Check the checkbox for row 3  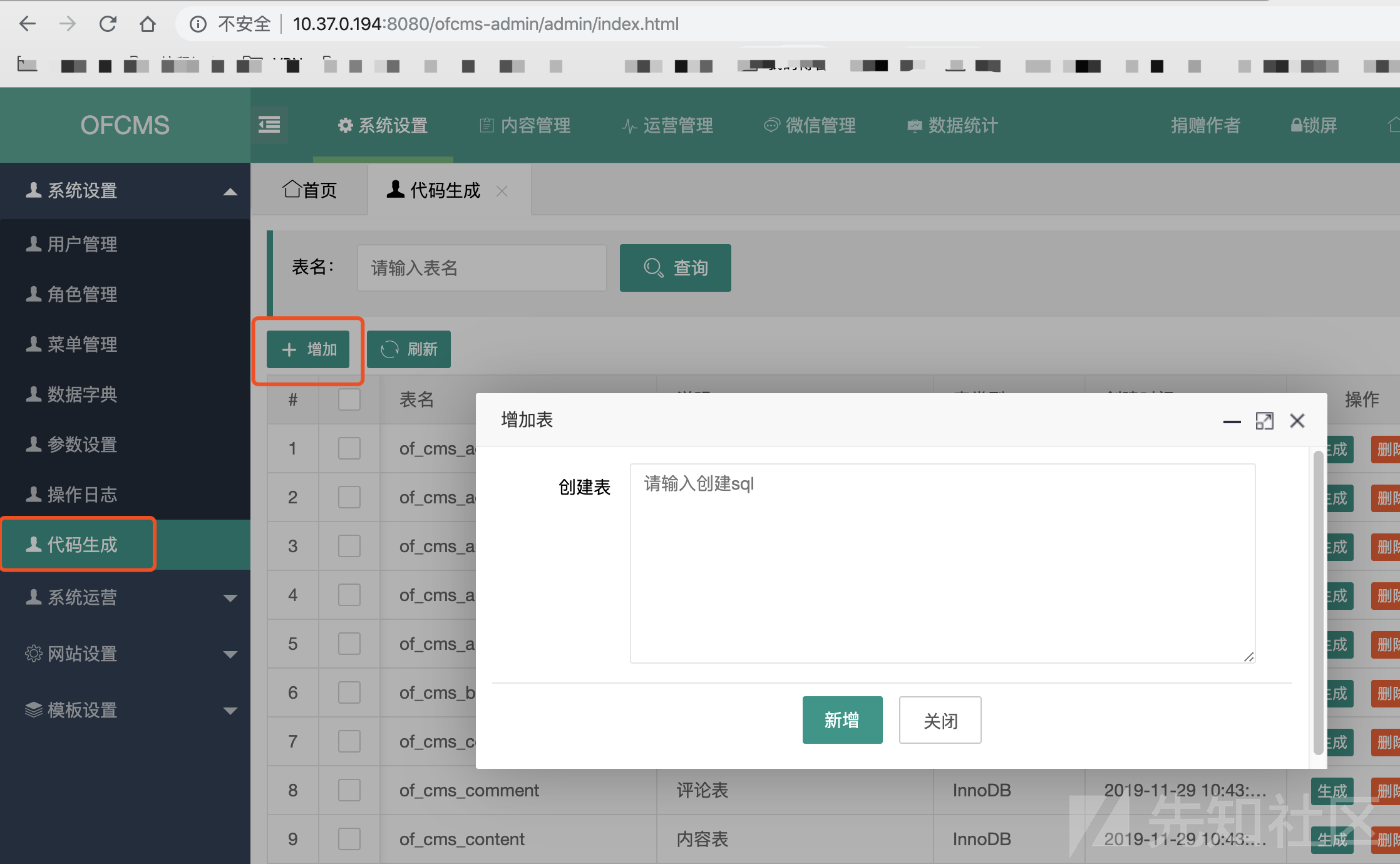tap(349, 546)
